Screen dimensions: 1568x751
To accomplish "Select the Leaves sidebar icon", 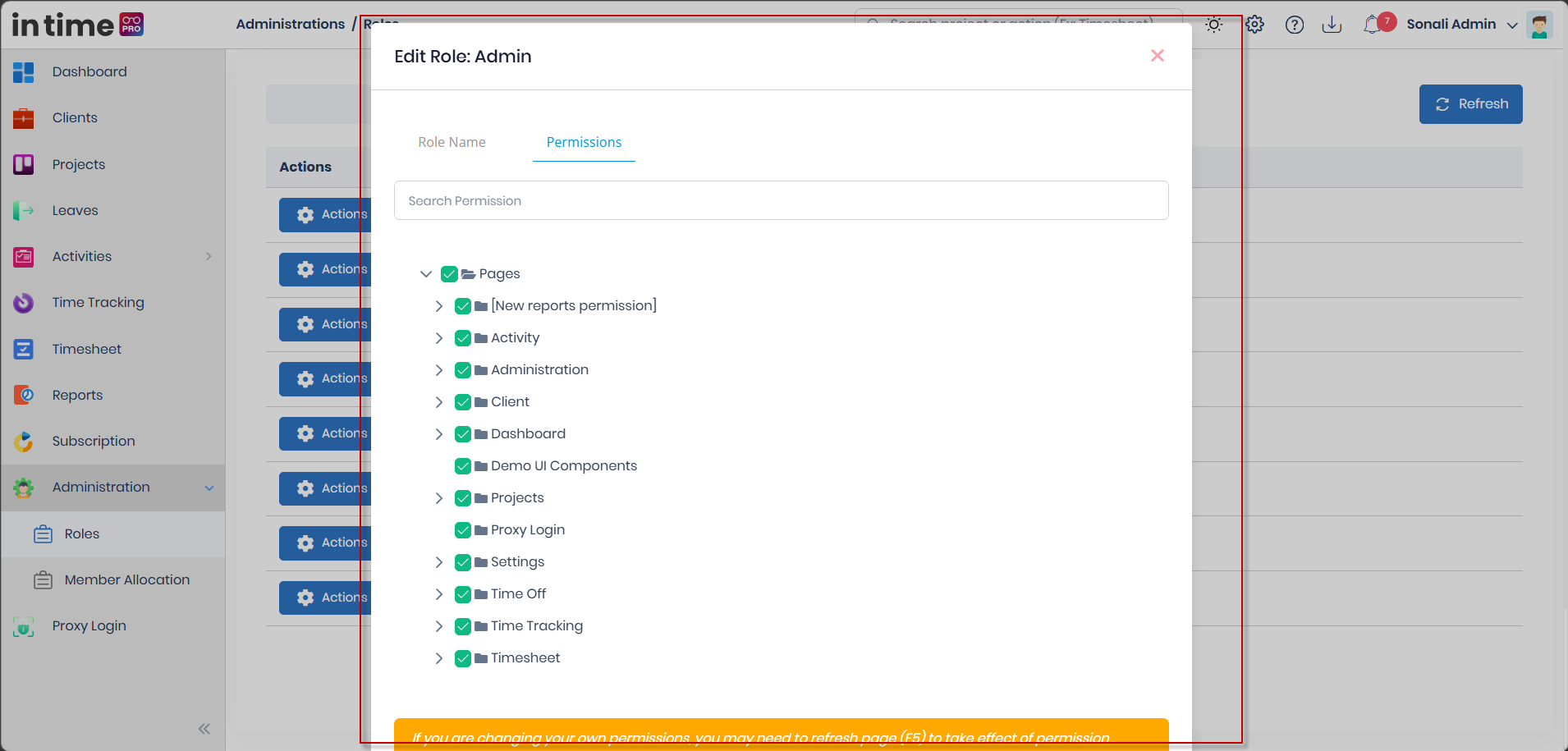I will [x=24, y=211].
